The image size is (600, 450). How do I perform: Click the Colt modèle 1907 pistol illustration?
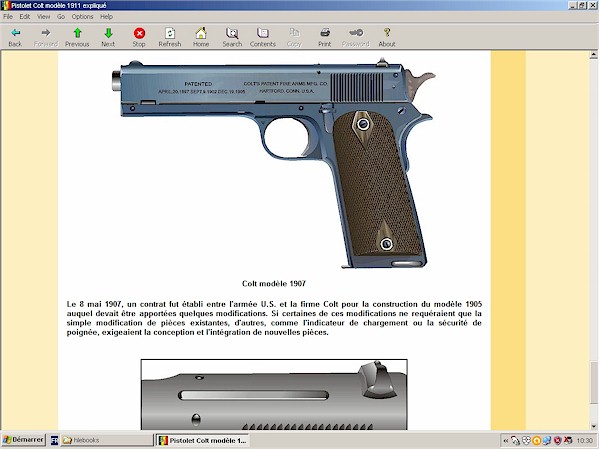[x=274, y=163]
